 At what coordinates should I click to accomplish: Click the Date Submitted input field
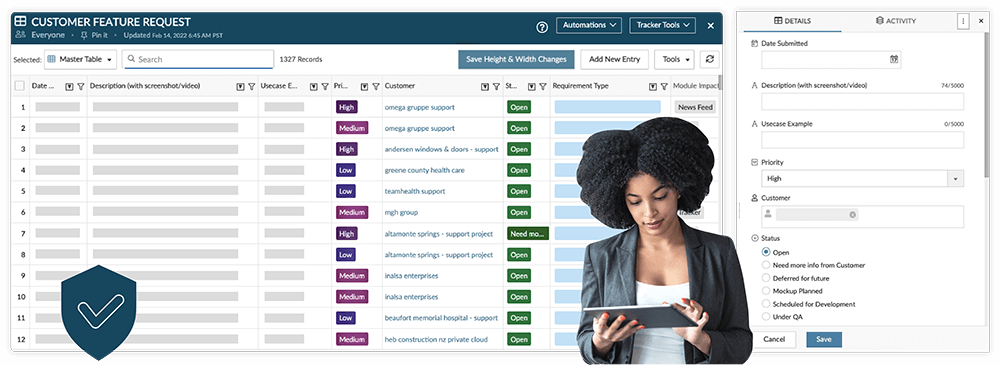pyautogui.click(x=831, y=59)
